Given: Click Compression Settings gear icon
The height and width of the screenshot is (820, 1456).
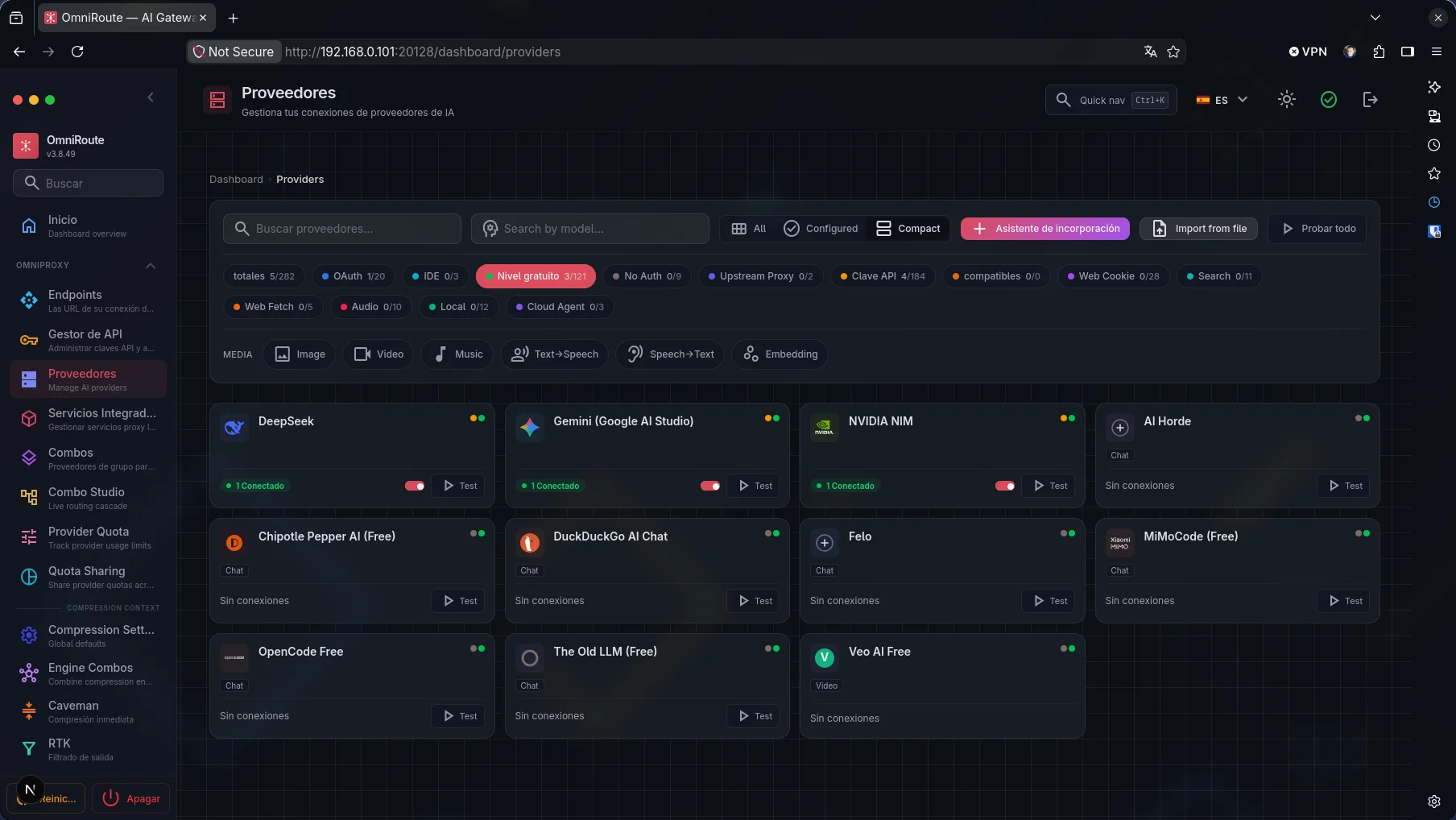Looking at the screenshot, I should 29,636.
